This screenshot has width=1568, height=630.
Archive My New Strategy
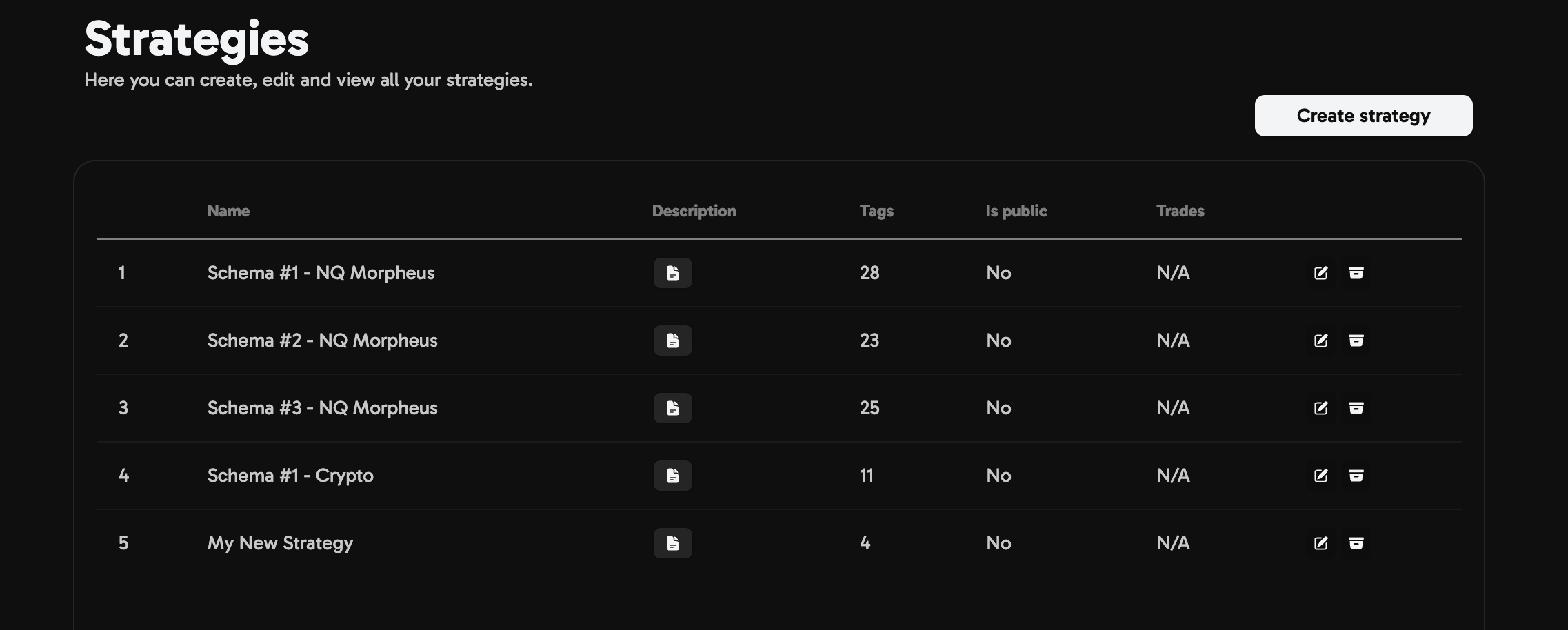[1356, 543]
